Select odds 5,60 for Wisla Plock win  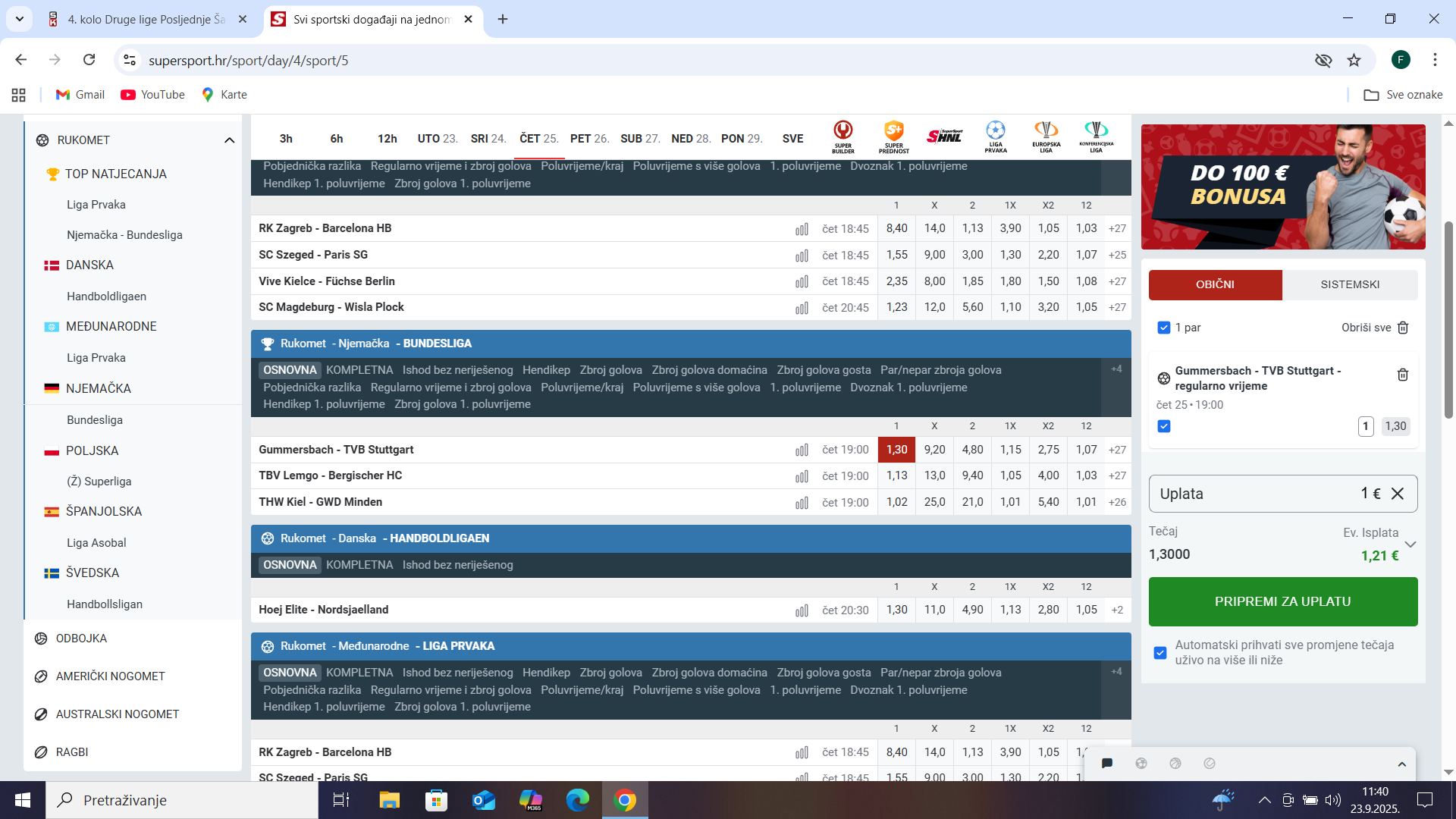tap(972, 307)
